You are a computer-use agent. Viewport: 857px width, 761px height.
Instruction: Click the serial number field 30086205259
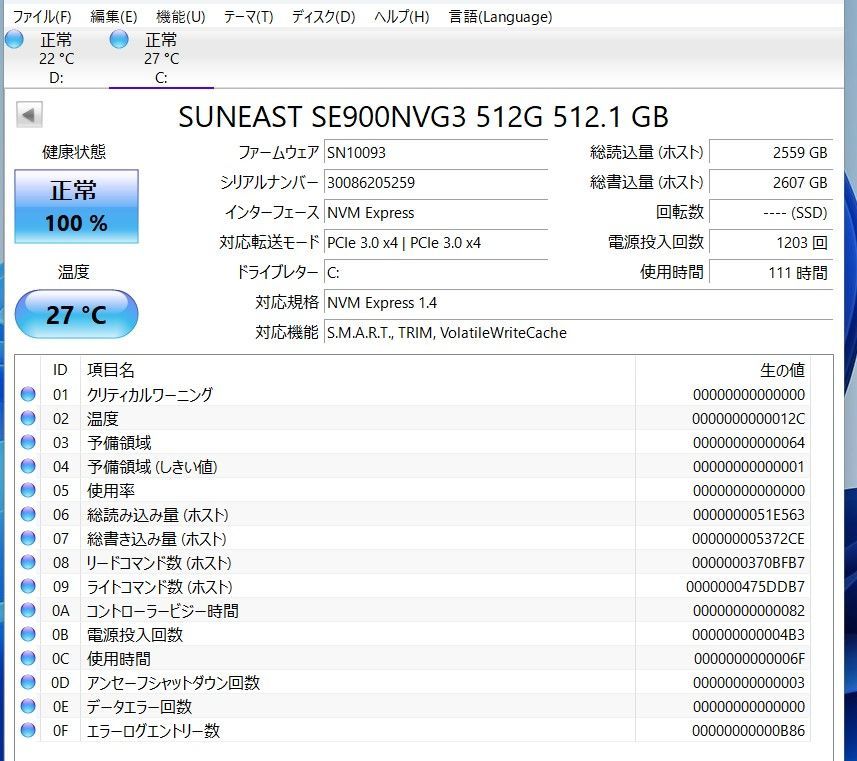pos(436,183)
